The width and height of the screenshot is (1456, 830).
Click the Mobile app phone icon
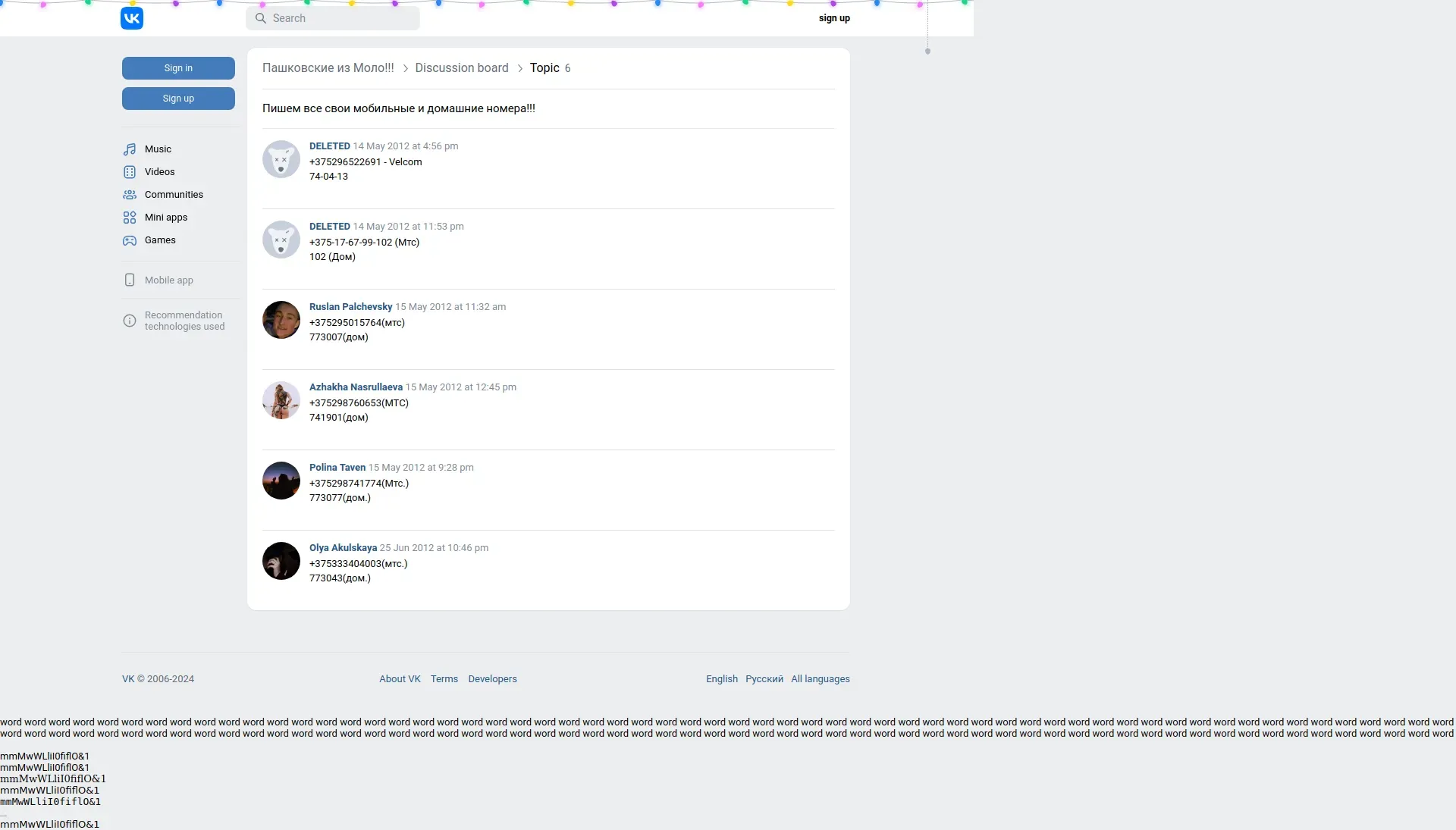coord(130,280)
